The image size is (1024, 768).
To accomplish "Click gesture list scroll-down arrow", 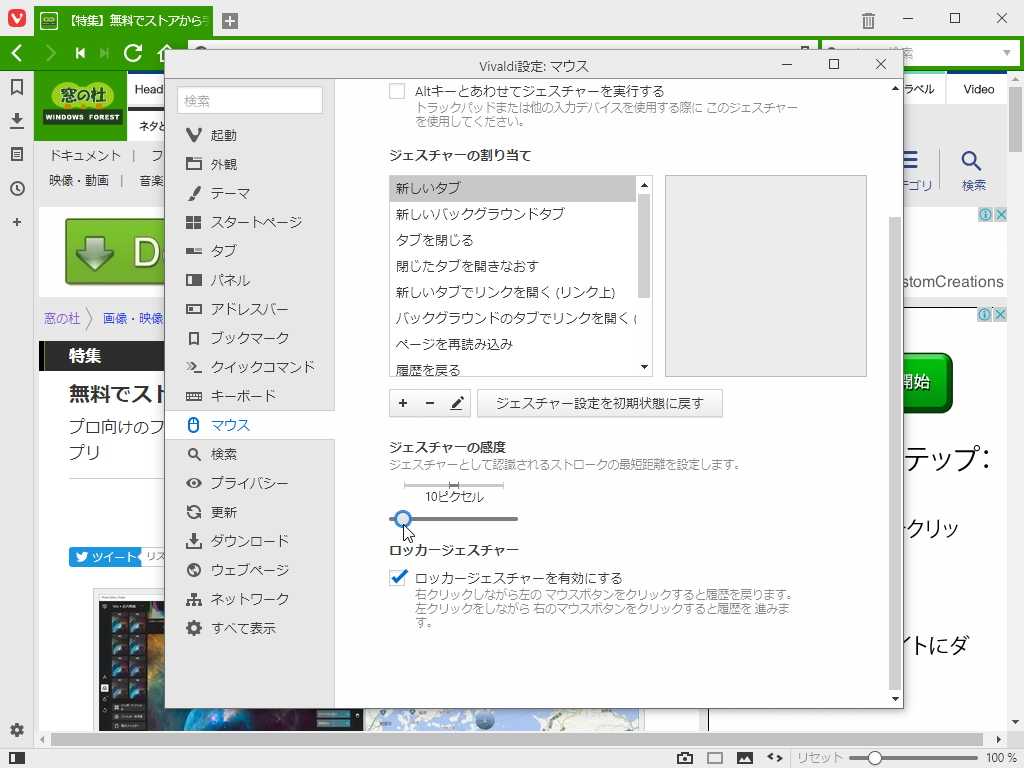I will point(645,367).
